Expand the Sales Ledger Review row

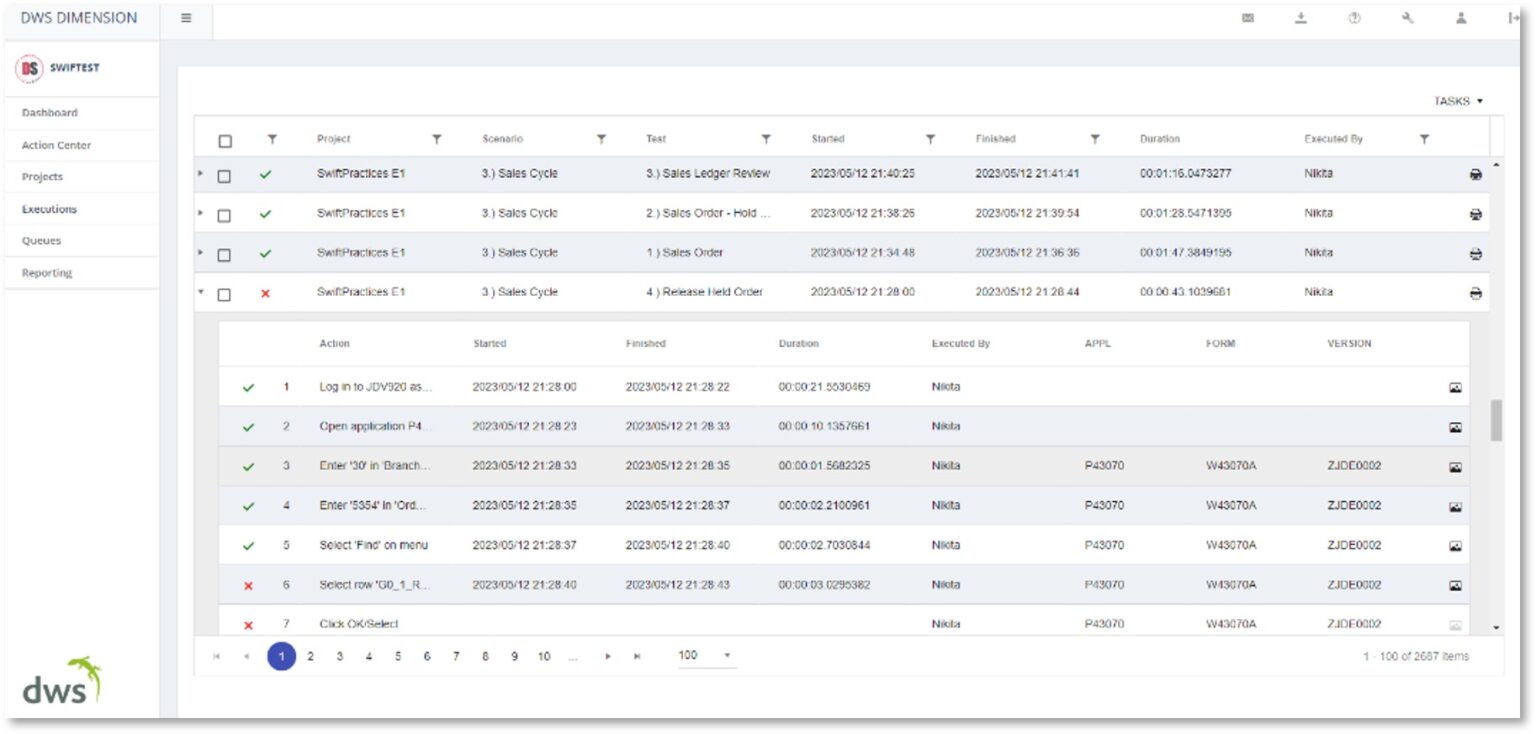point(200,173)
